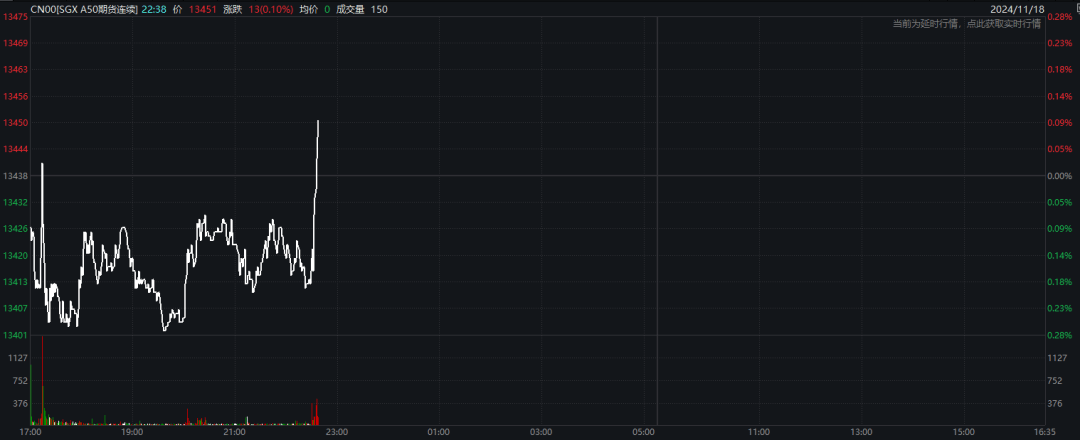Click the red 0.05% percentage label

pos(1060,149)
